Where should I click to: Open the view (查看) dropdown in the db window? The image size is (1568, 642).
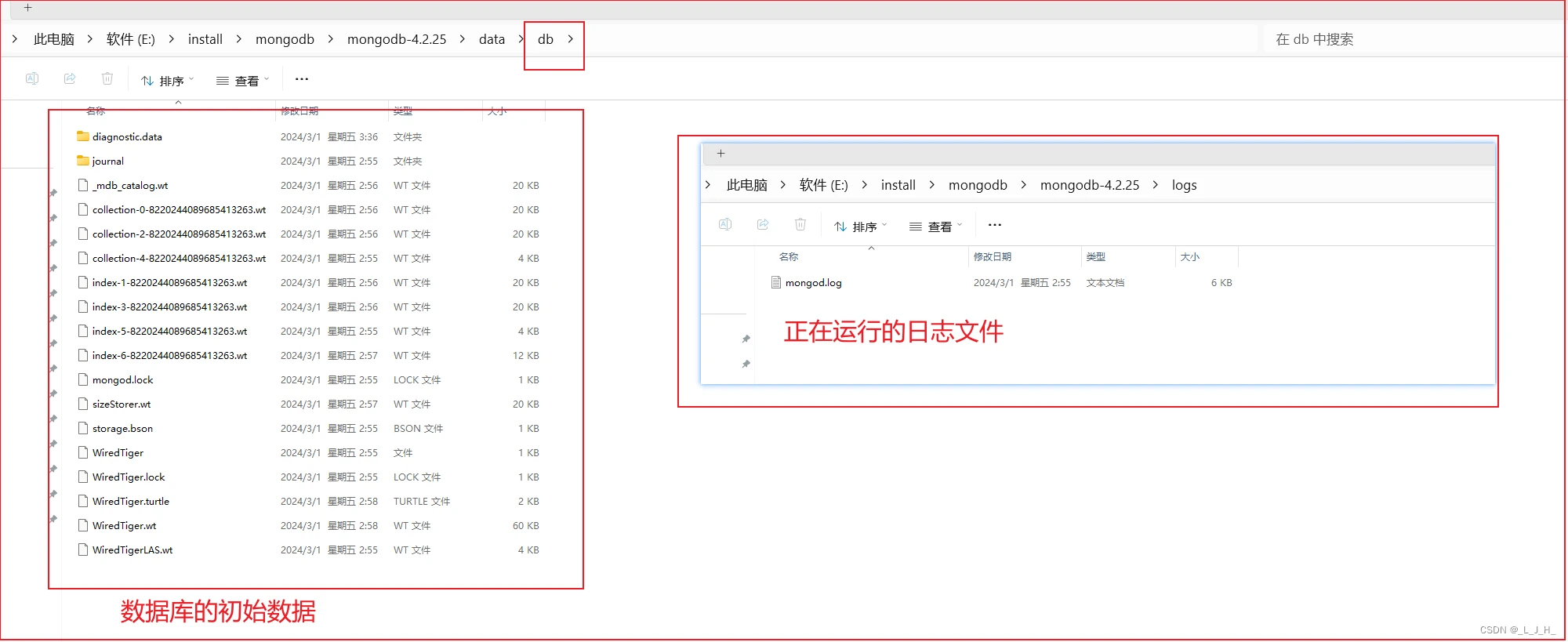click(x=242, y=80)
